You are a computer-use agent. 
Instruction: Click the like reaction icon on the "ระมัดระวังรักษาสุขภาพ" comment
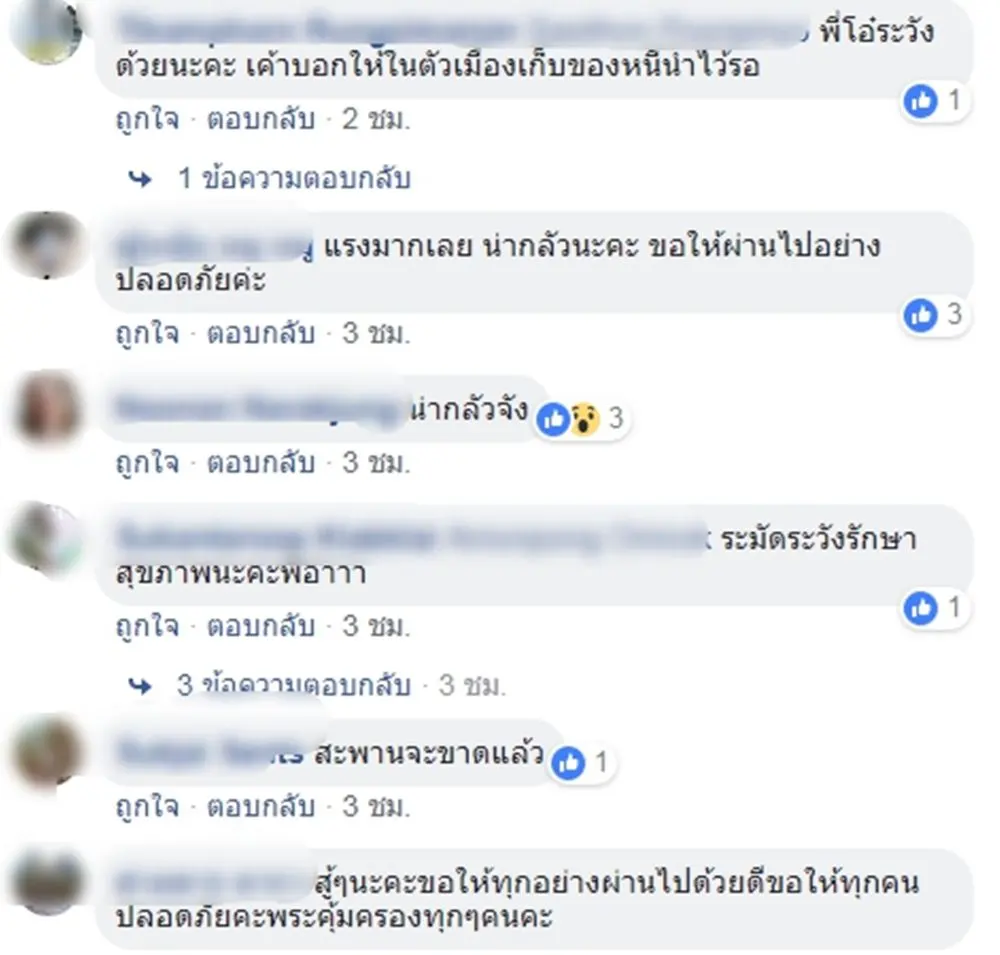coord(920,608)
